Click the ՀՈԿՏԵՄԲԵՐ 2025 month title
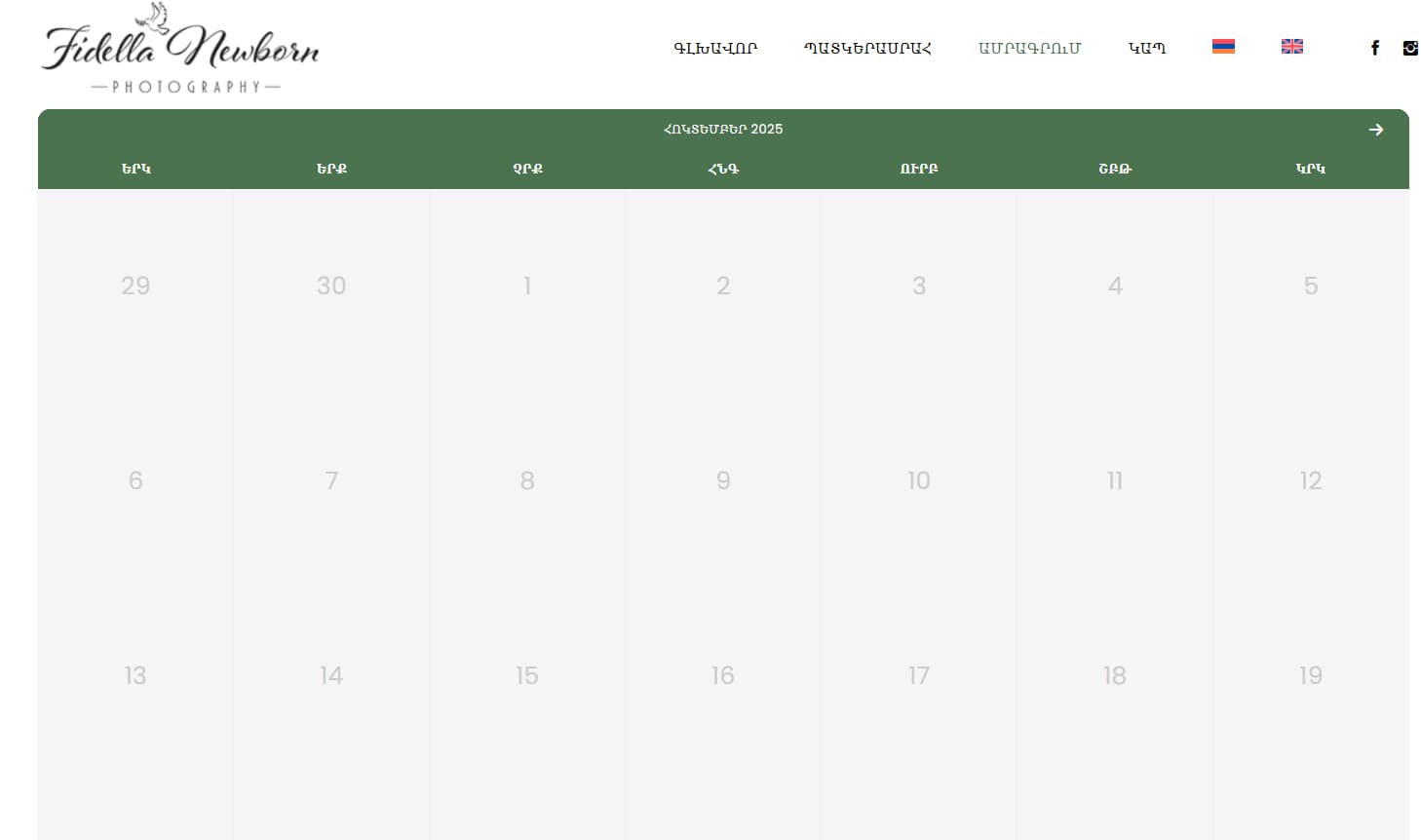 722,129
